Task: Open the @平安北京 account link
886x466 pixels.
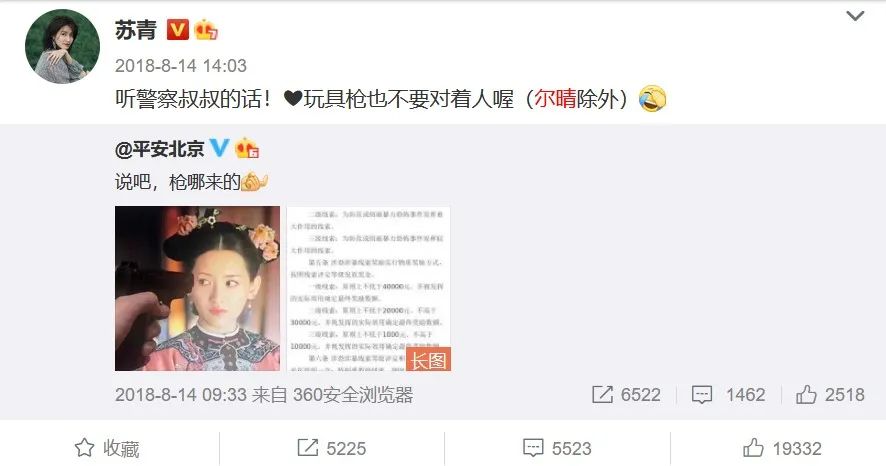Action: click(x=159, y=149)
